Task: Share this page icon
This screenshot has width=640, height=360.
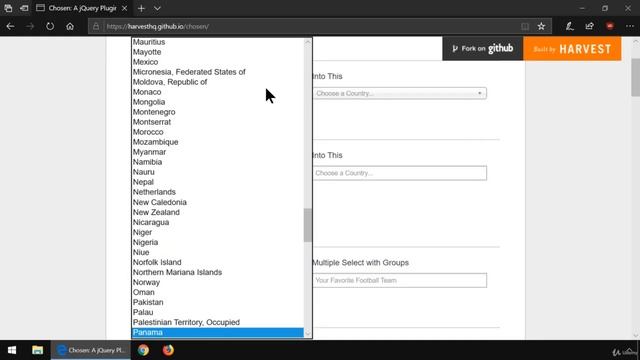Action: click(589, 26)
